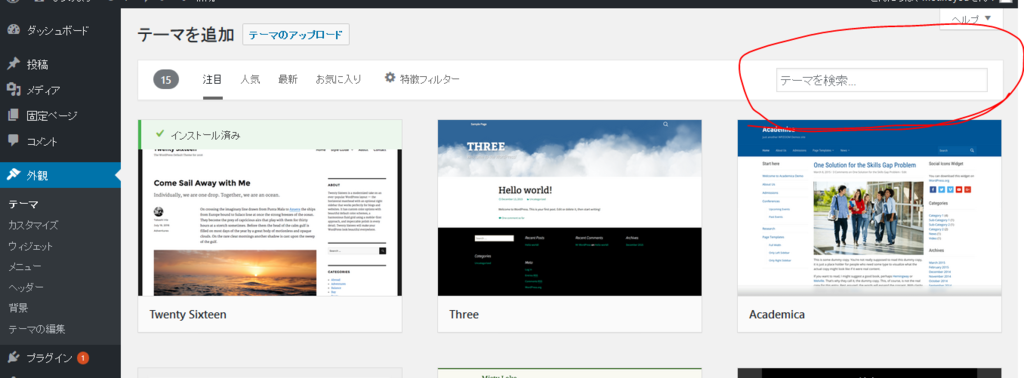Image resolution: width=1024 pixels, height=378 pixels.
Task: Click the メディア icon in sidebar
Action: [13, 89]
